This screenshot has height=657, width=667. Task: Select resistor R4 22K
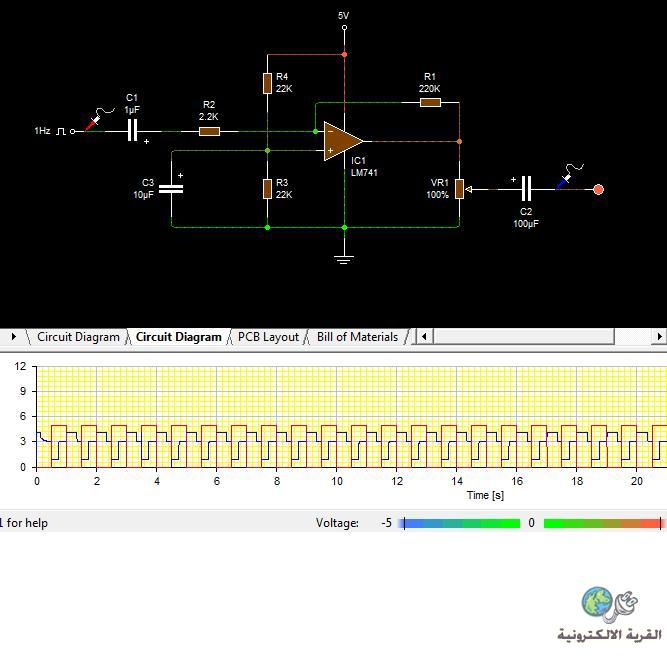267,83
